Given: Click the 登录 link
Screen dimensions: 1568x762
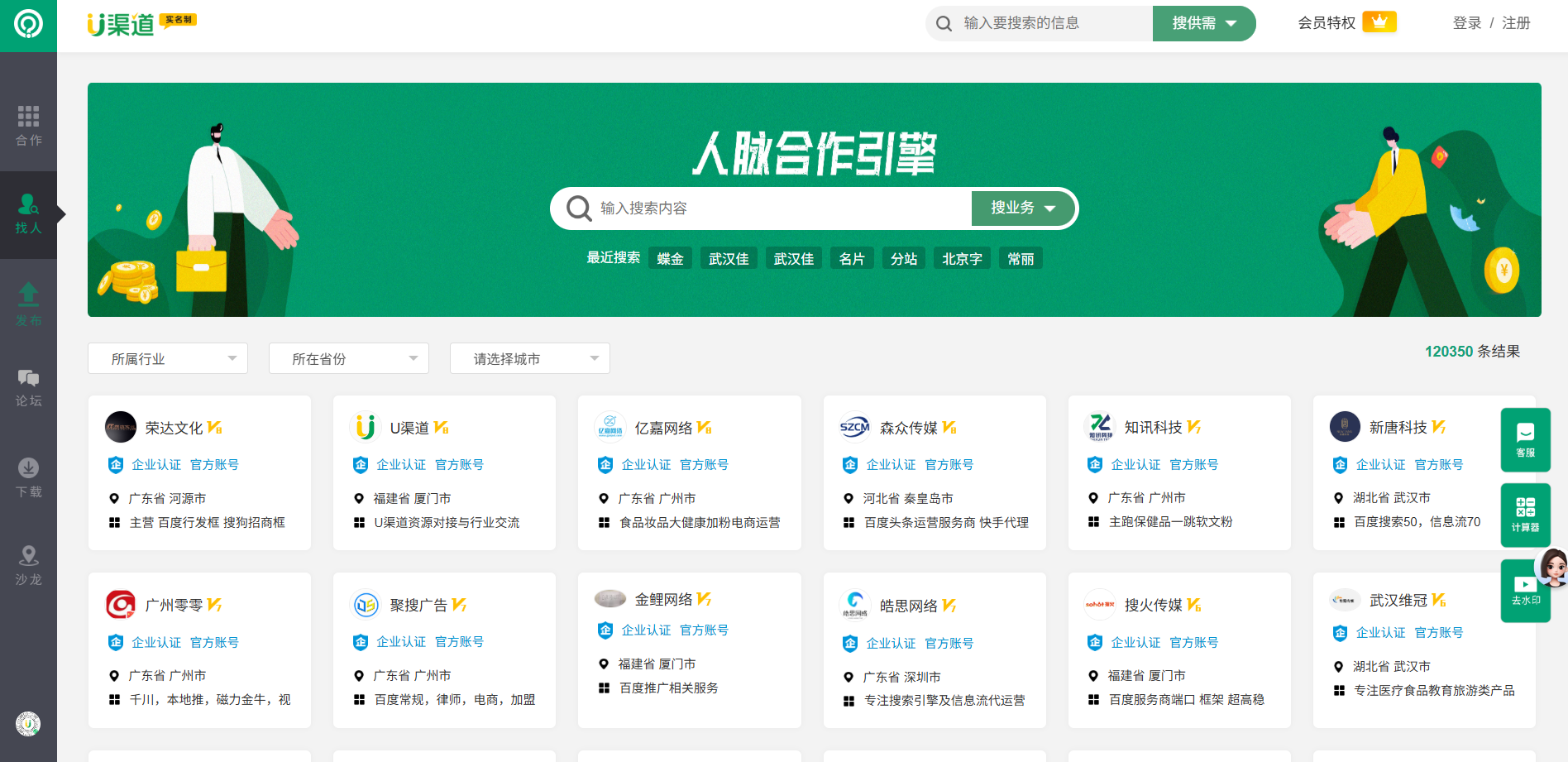Looking at the screenshot, I should click(x=1467, y=23).
